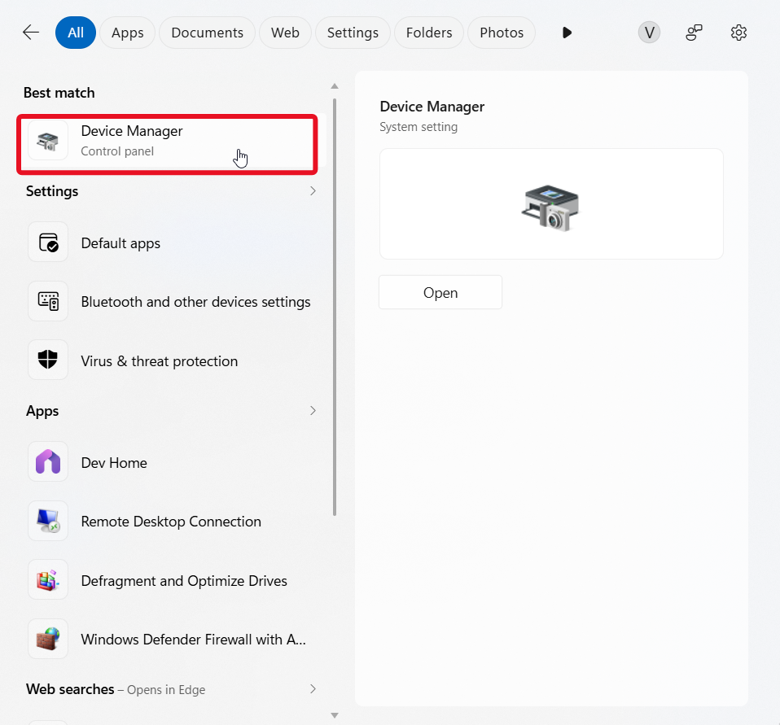Click the Windows Defender Firewall icon

click(x=48, y=638)
